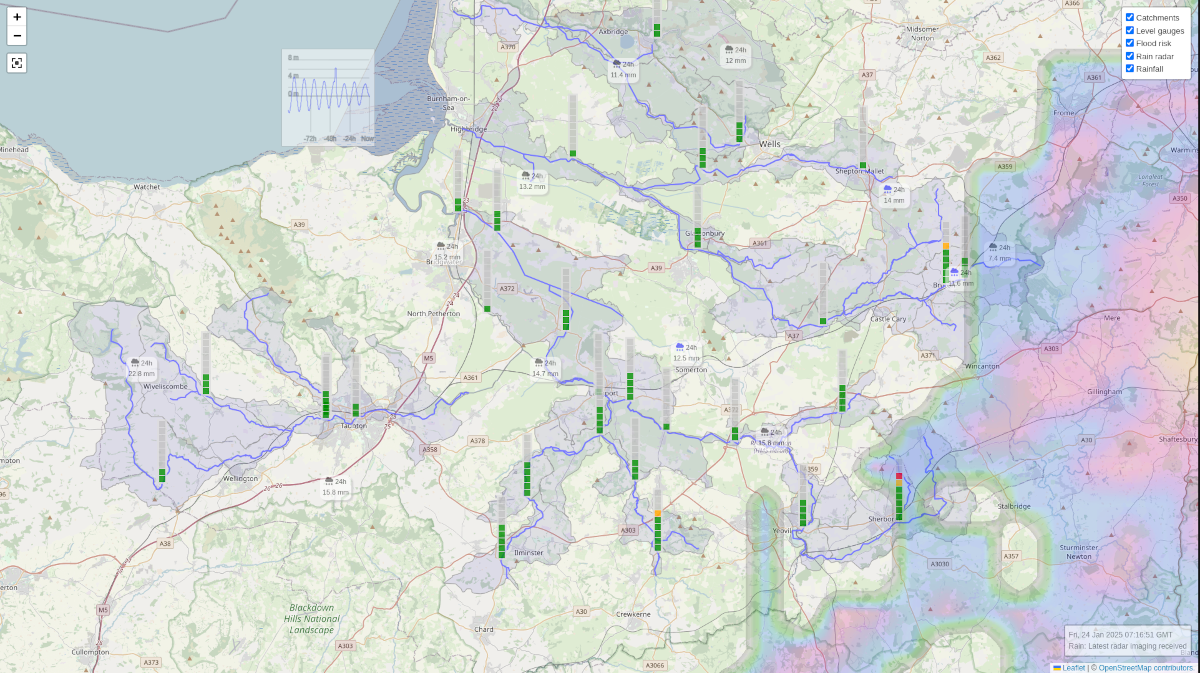The image size is (1200, 673).
Task: Select the 14.7 mm rainfall marker
Action: pyautogui.click(x=545, y=367)
